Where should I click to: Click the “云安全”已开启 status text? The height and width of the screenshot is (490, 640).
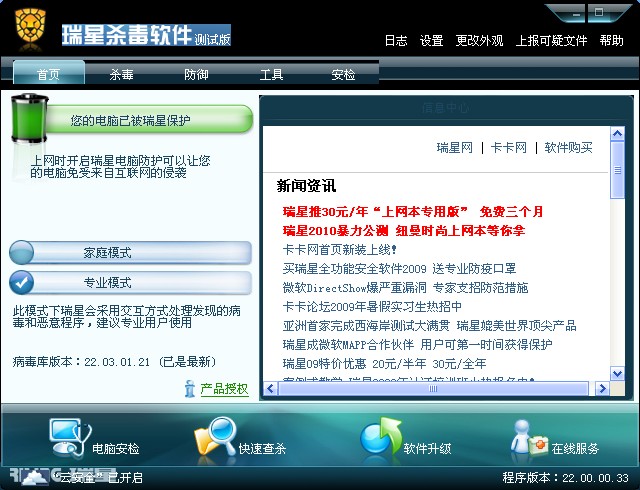(98, 477)
